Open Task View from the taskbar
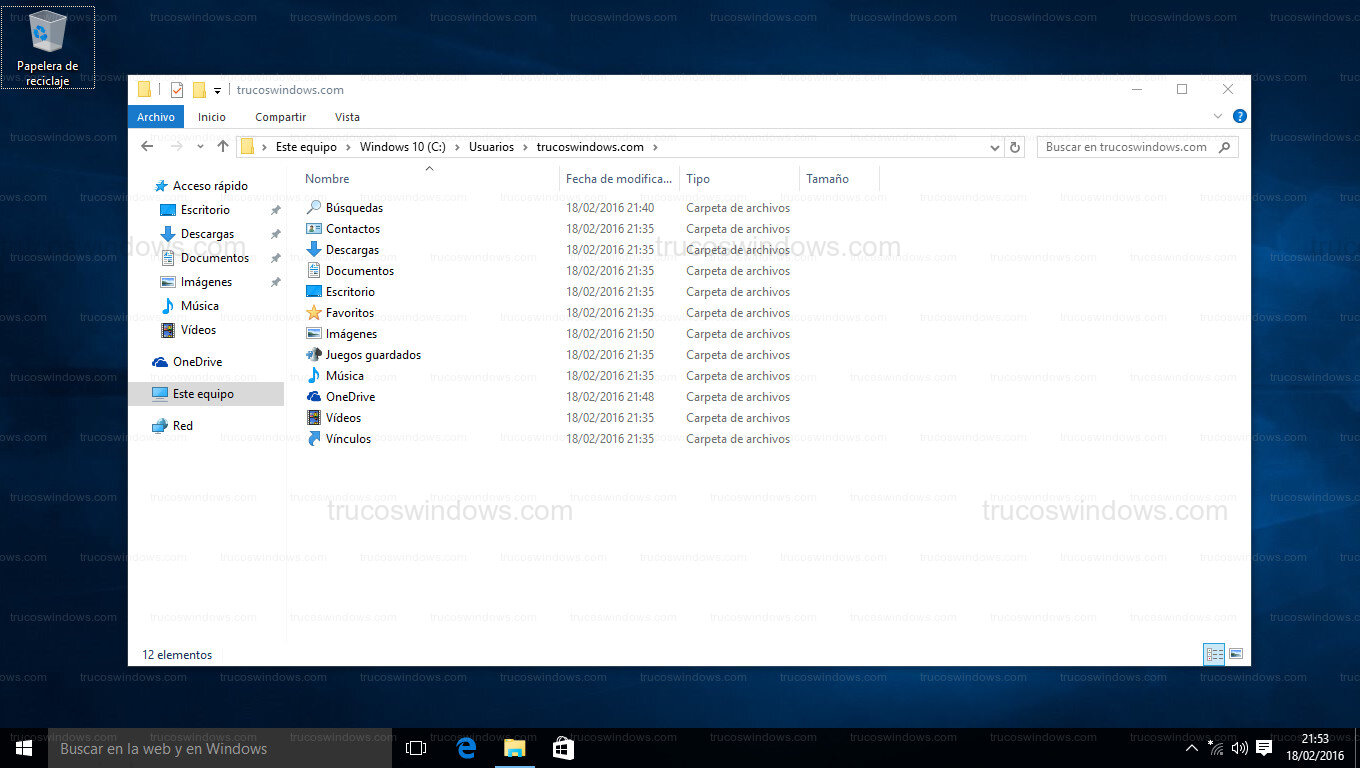 click(x=415, y=747)
